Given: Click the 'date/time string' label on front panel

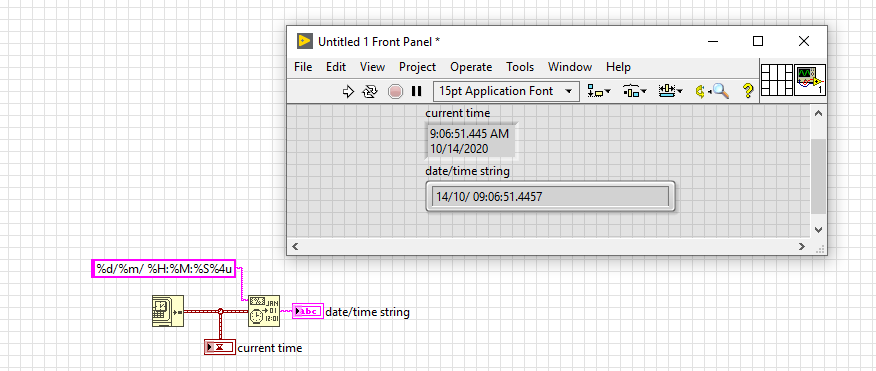Looking at the screenshot, I should (468, 171).
